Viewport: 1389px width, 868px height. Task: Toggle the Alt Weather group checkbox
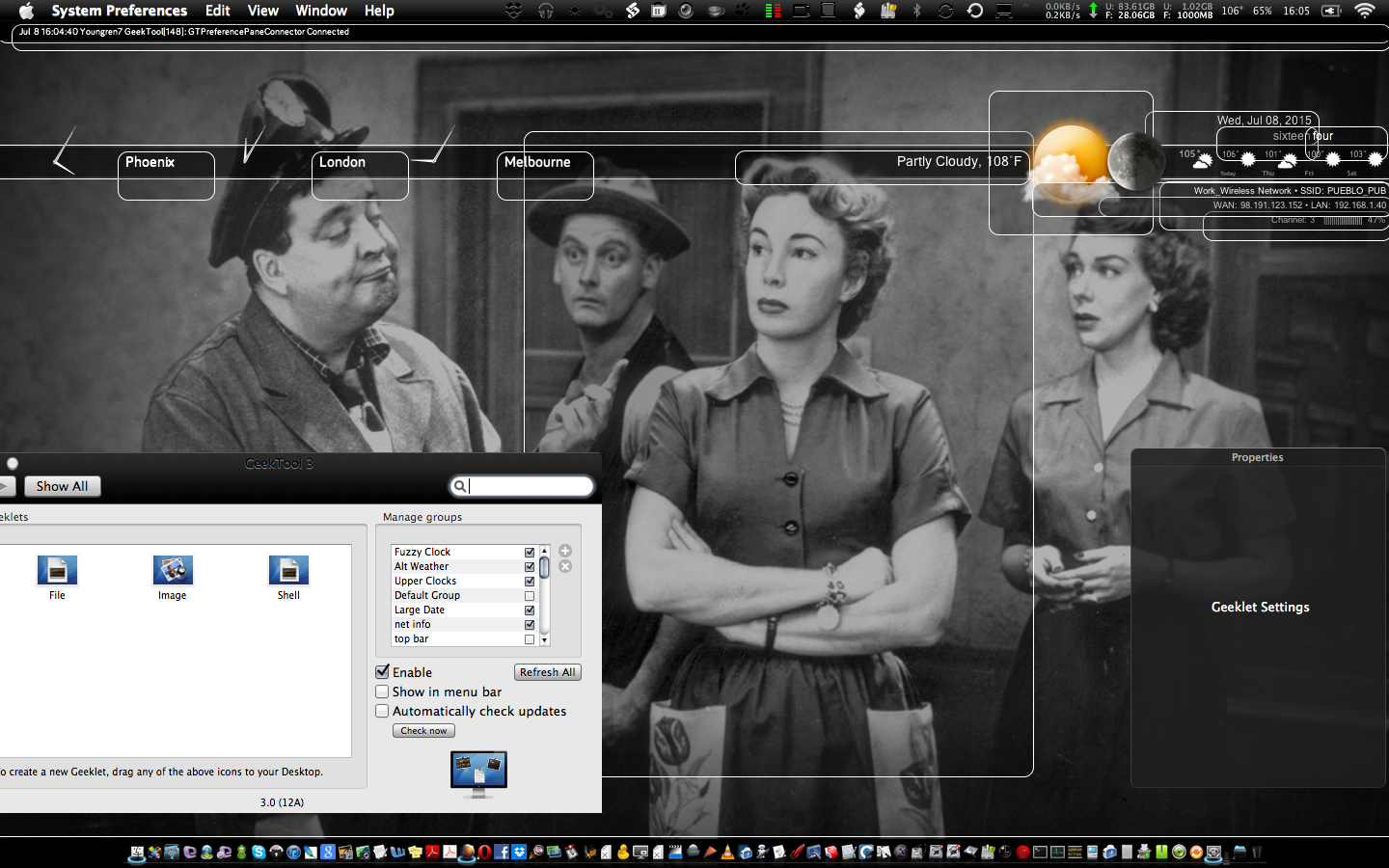coord(530,567)
